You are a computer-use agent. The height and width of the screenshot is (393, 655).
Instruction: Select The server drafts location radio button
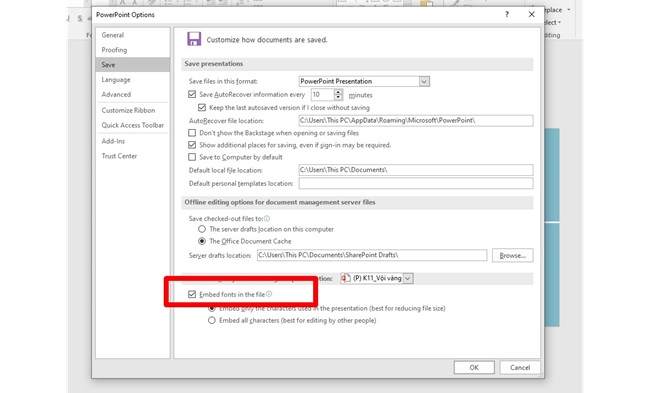click(x=202, y=229)
